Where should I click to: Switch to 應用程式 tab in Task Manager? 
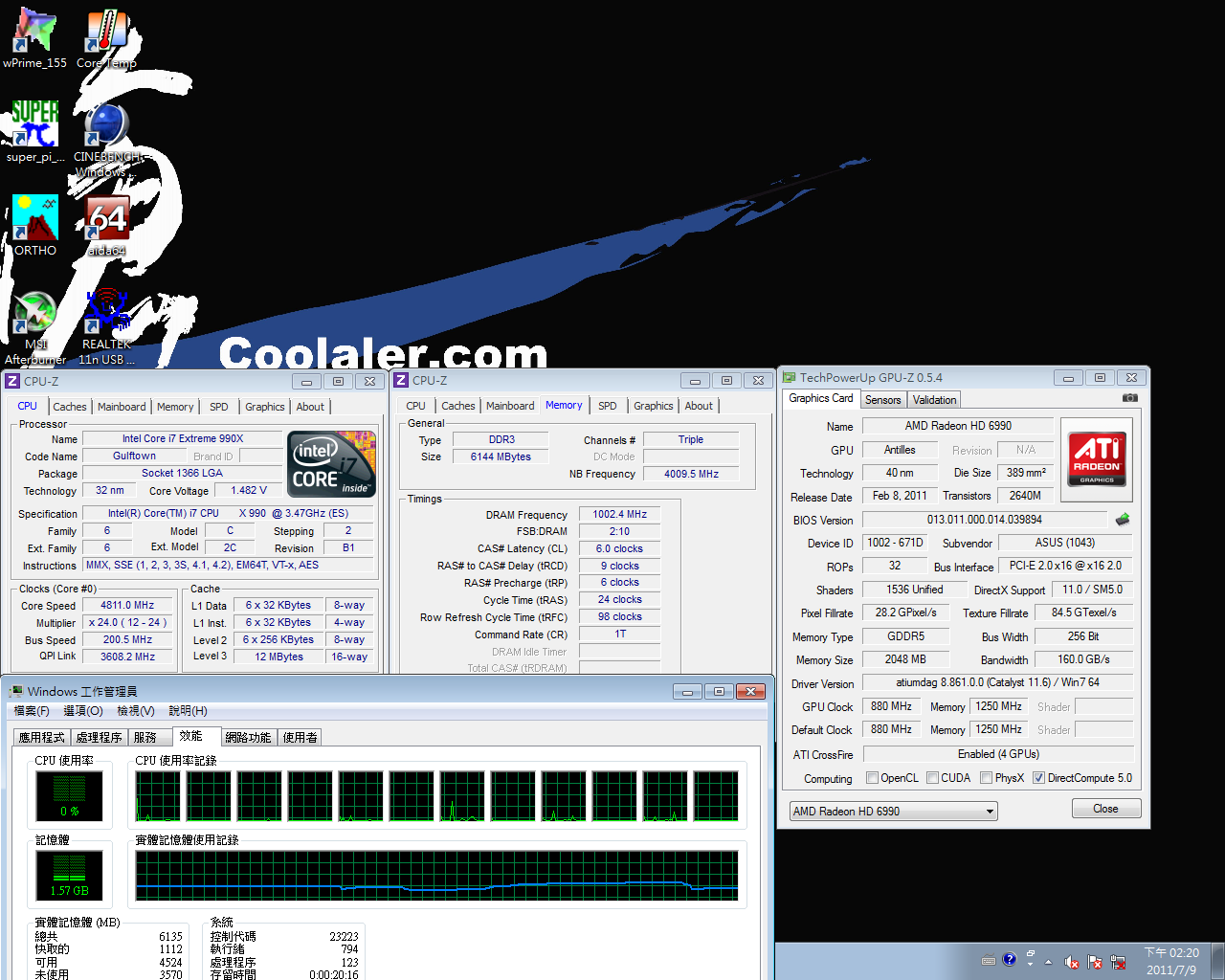coord(42,738)
